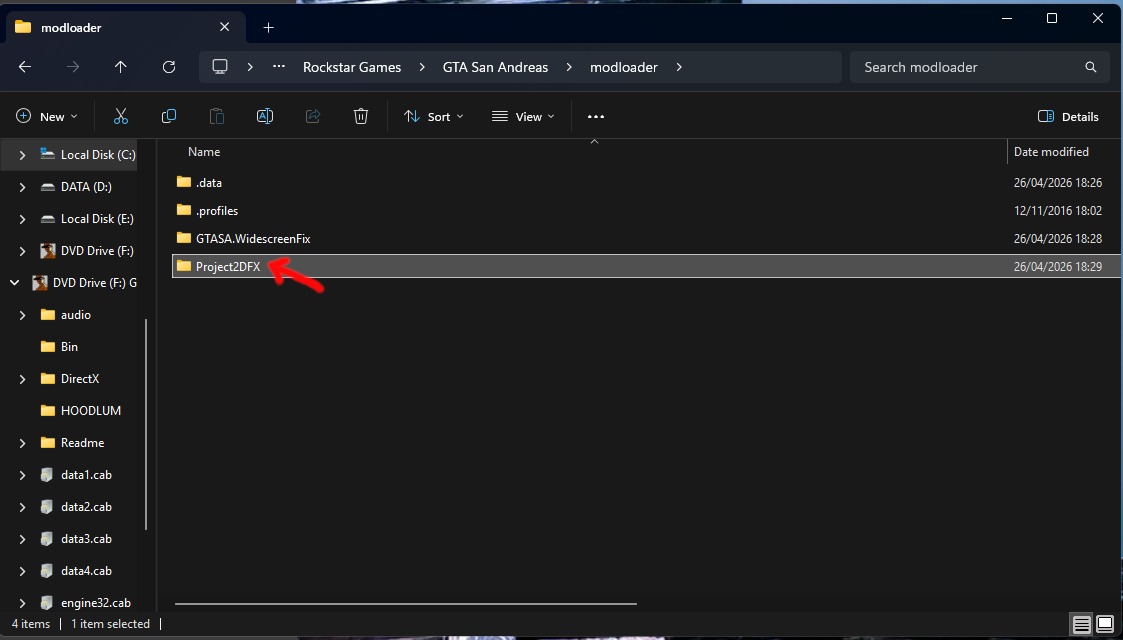The width and height of the screenshot is (1123, 640).
Task: Select the modloader window tab
Action: coord(125,27)
